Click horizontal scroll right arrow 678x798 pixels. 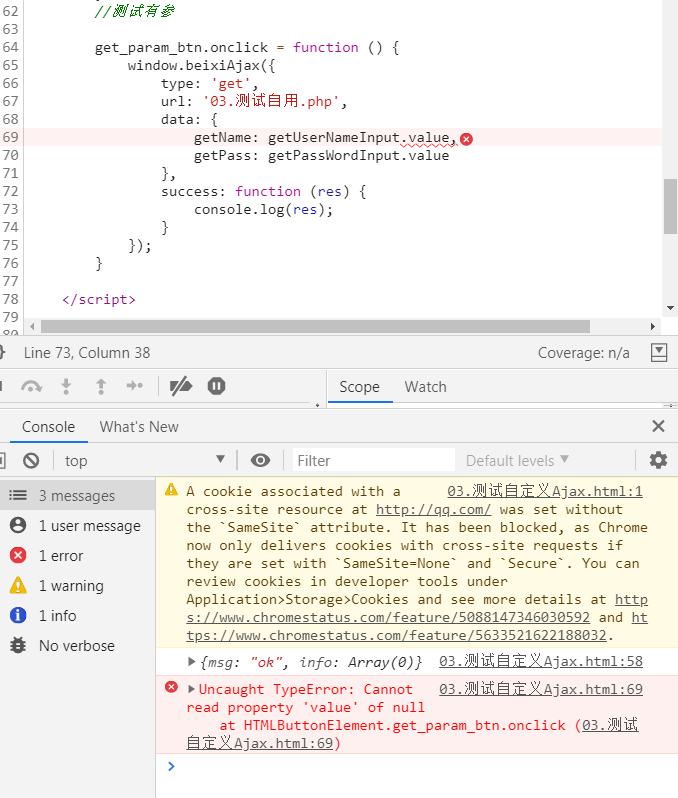pos(653,327)
